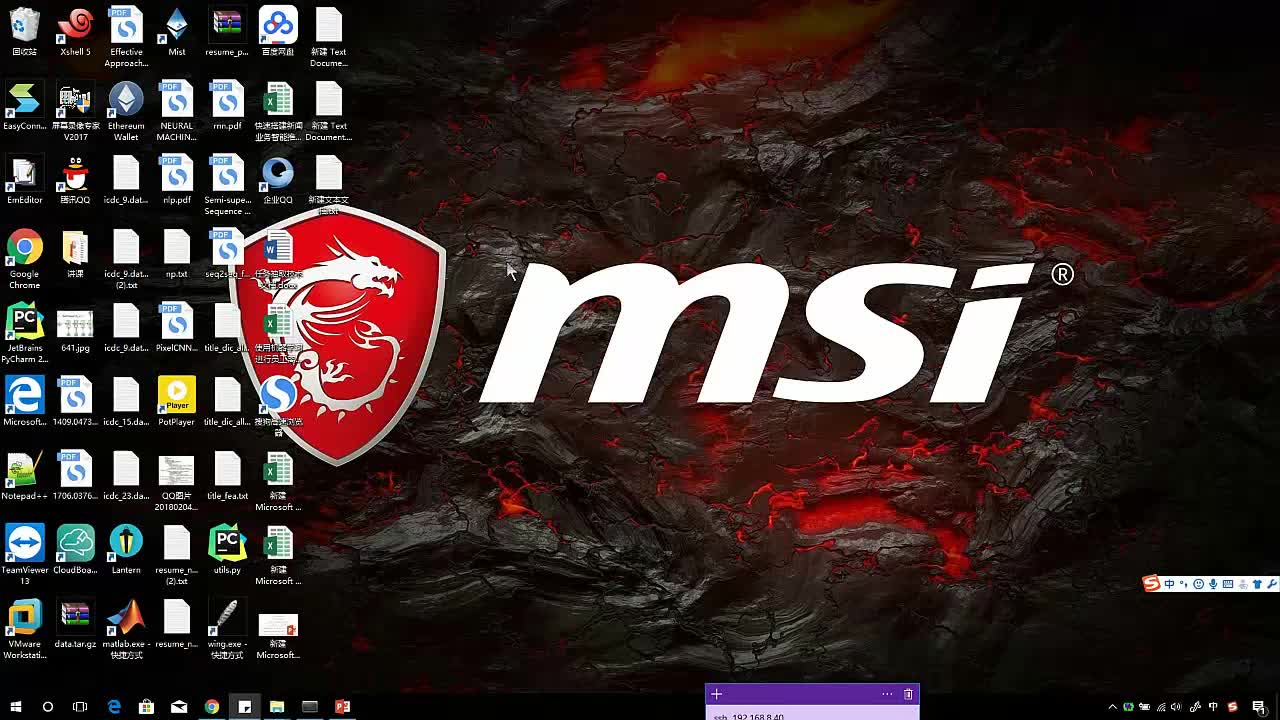This screenshot has width=1280, height=720.
Task: Open Cortana search circle on taskbar
Action: (x=47, y=707)
